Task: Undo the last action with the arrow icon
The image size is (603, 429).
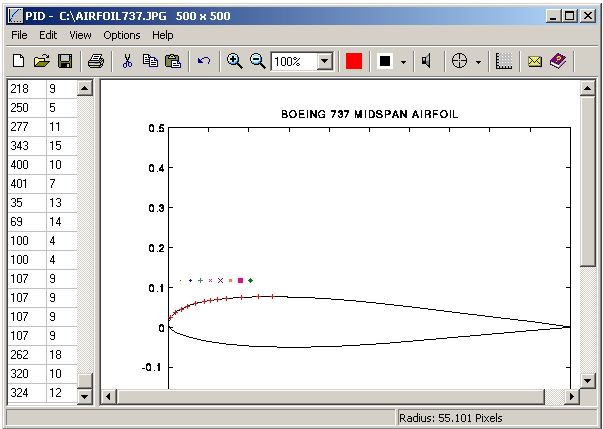Action: click(204, 61)
